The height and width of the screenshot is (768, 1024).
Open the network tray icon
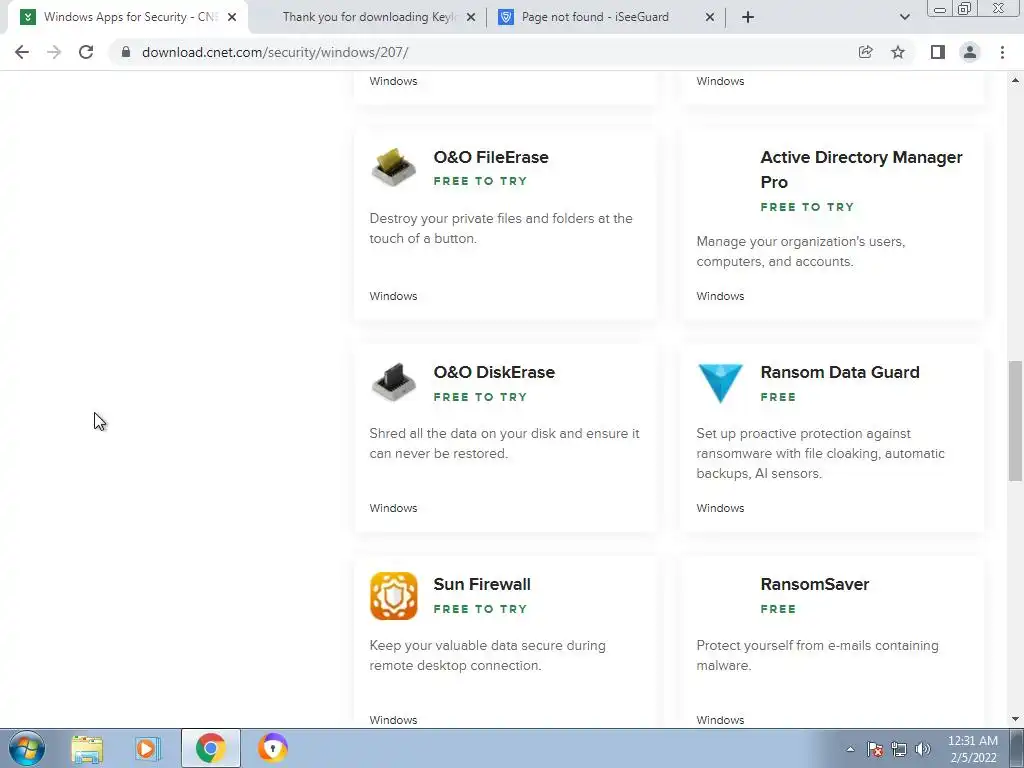click(899, 749)
